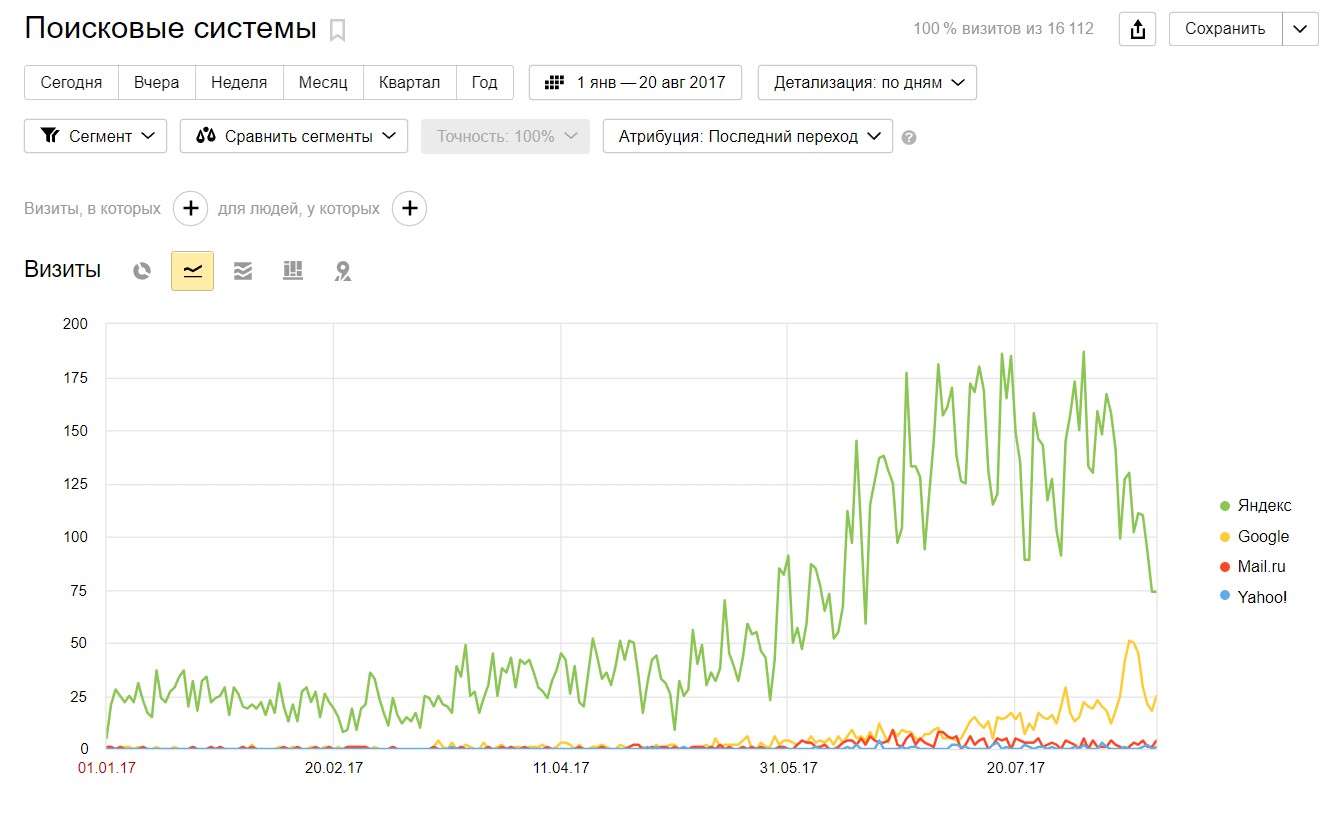Screen dimensions: 1320x816
Task: Expand the Сегмент dropdown
Action: [x=95, y=136]
